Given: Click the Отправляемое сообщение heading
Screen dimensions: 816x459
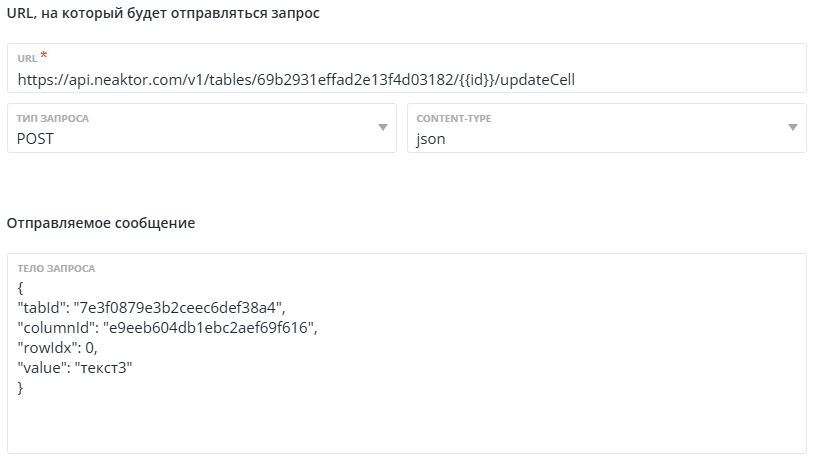Looking at the screenshot, I should click(101, 223).
